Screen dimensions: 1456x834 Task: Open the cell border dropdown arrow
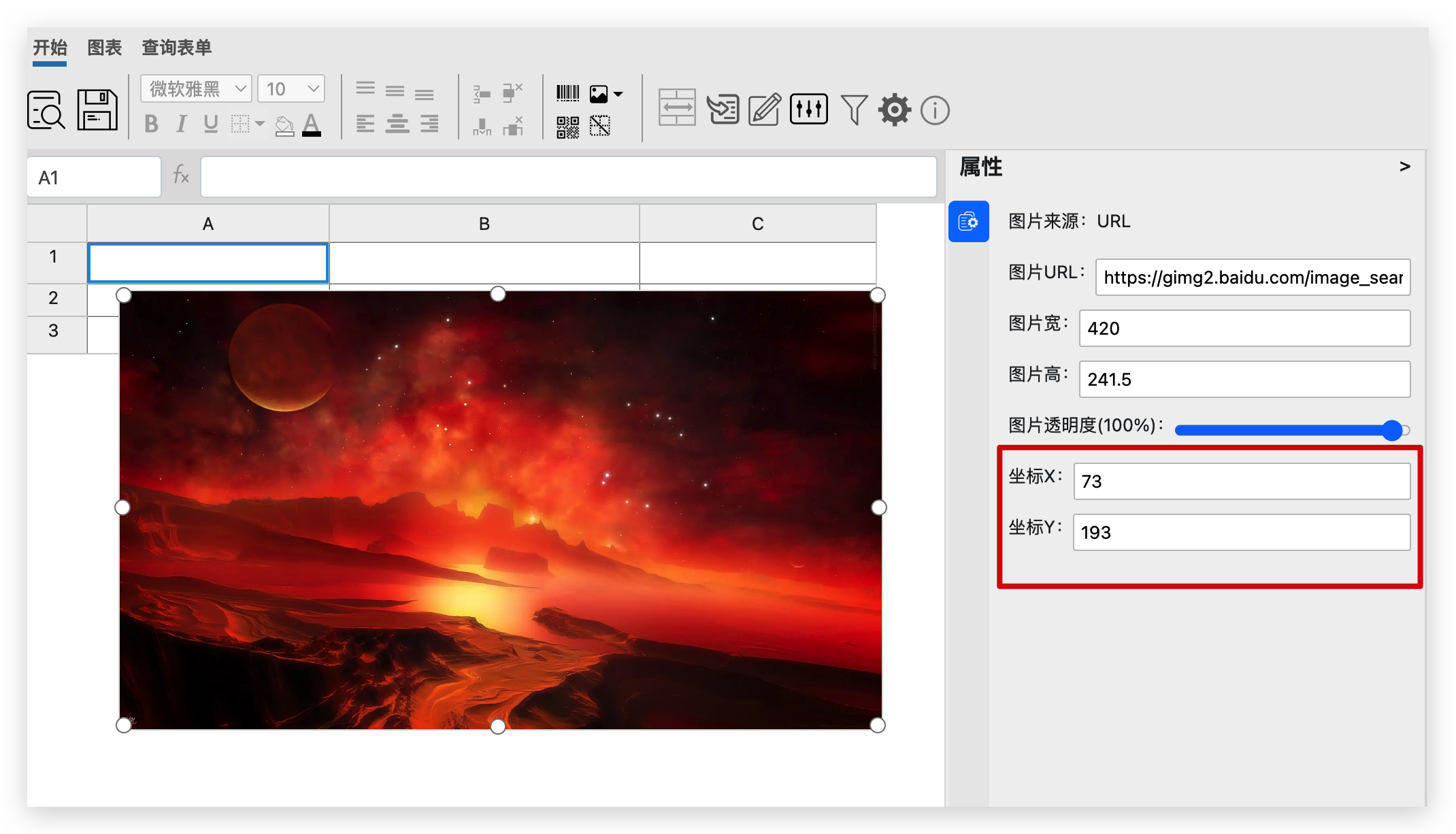click(x=260, y=124)
